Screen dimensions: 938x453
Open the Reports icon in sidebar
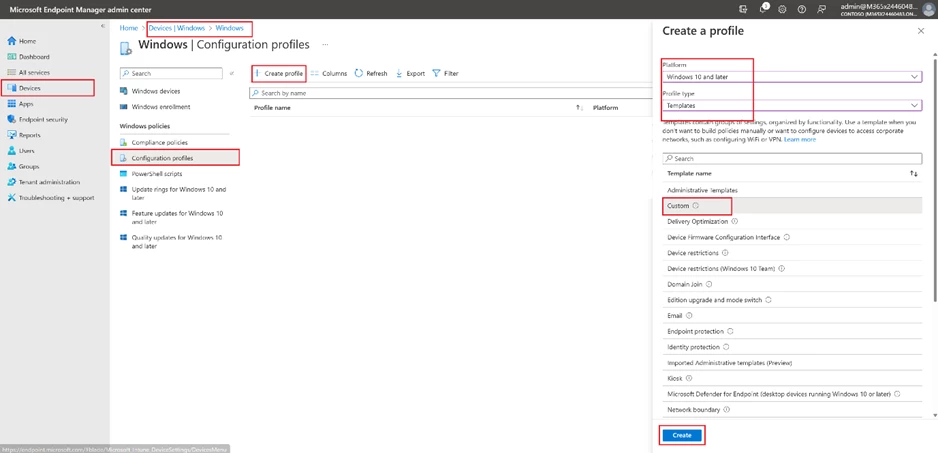[x=11, y=135]
